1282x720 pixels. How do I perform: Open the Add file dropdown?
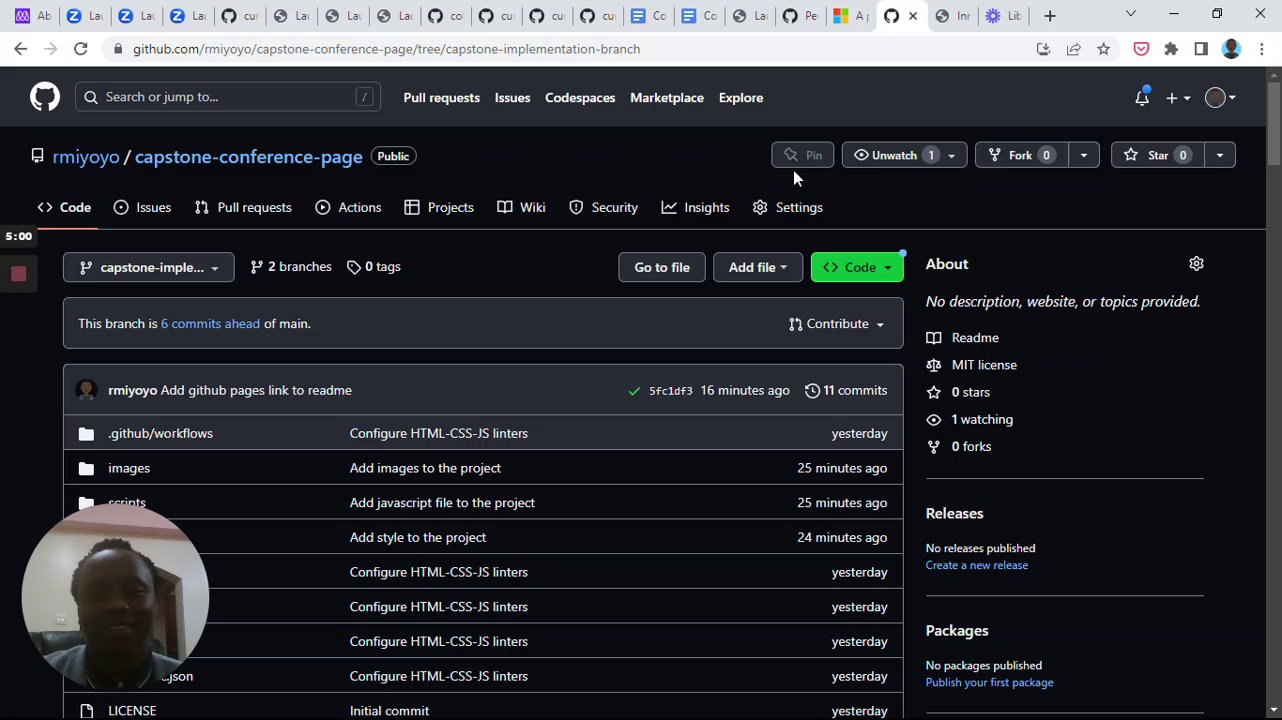pyautogui.click(x=758, y=267)
